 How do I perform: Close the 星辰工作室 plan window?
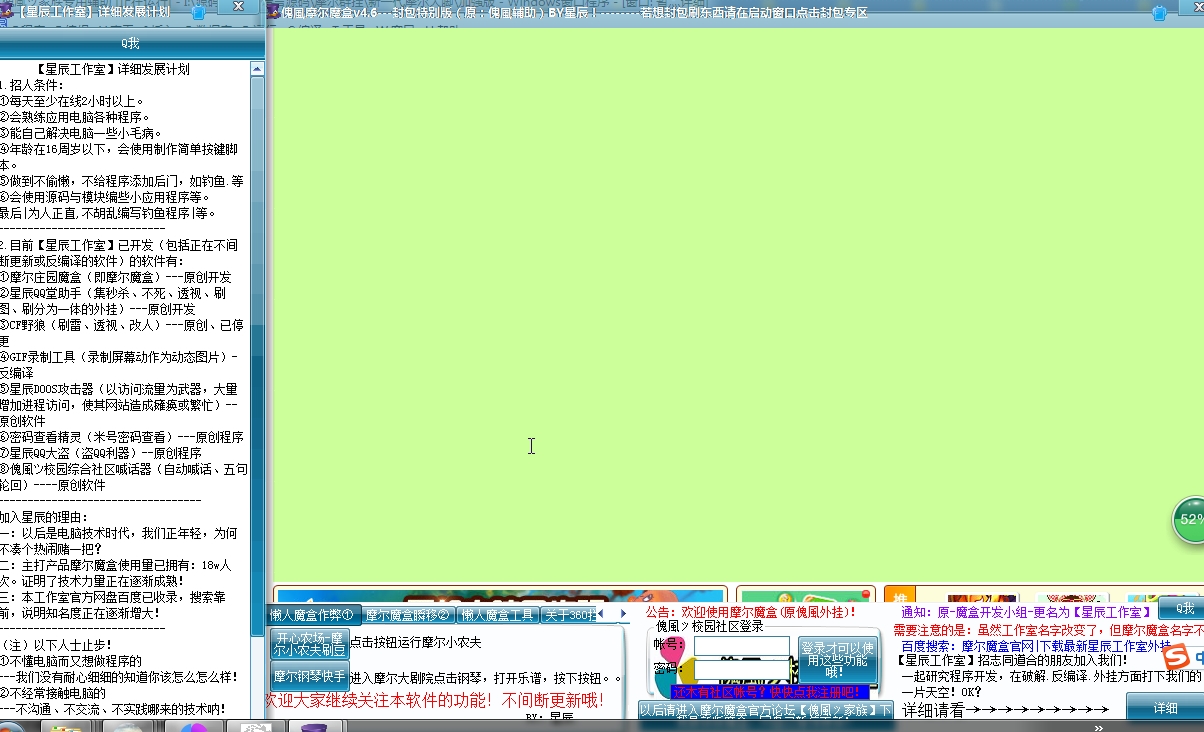(x=238, y=8)
